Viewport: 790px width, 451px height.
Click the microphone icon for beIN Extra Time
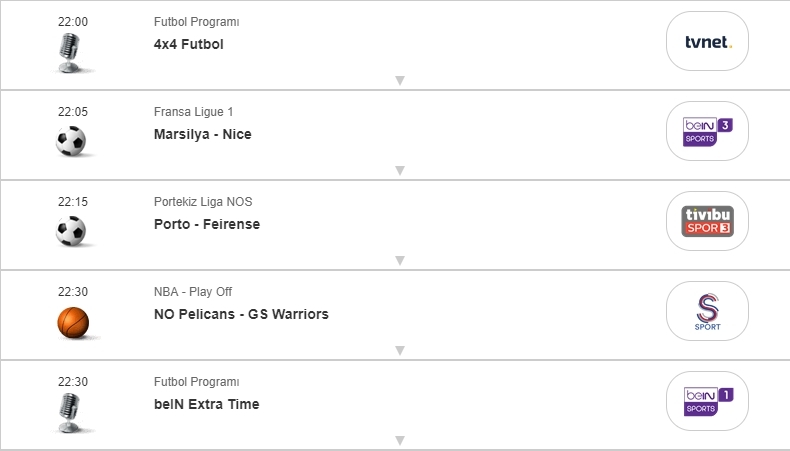coord(71,412)
